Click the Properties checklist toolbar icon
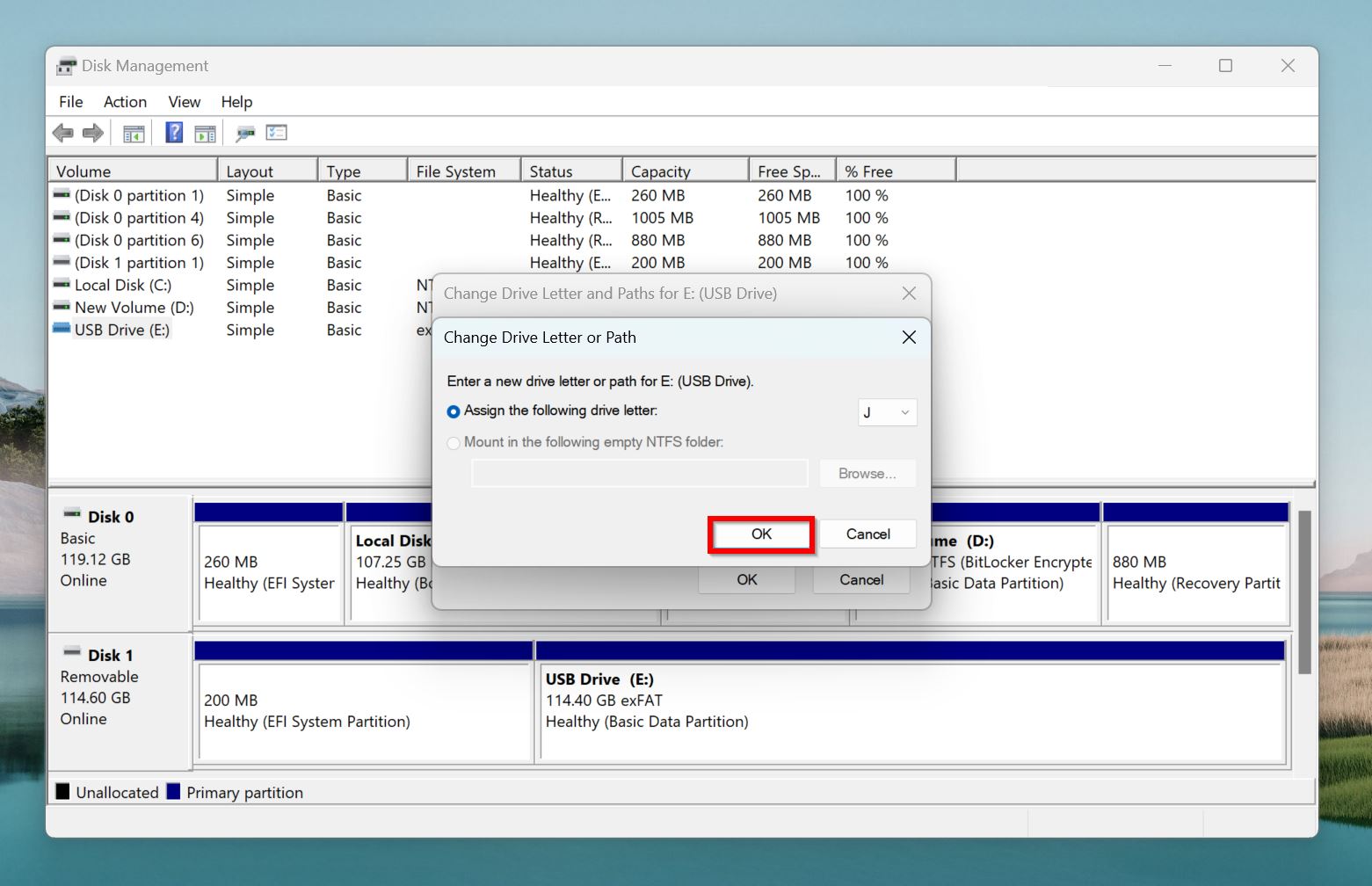Image resolution: width=1372 pixels, height=886 pixels. click(277, 133)
